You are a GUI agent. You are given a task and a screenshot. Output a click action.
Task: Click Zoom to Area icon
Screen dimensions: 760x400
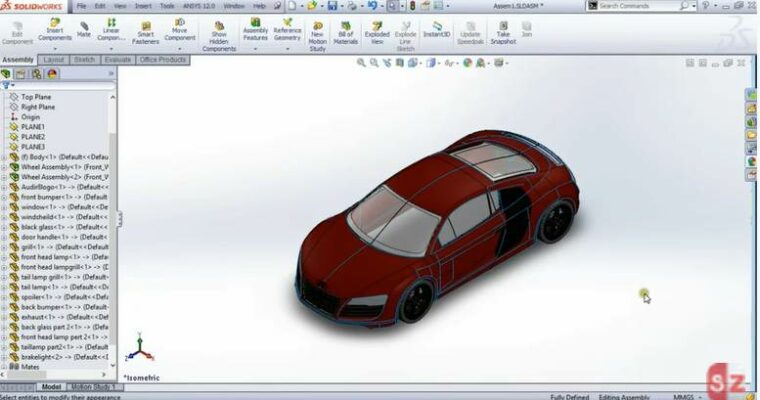click(374, 63)
